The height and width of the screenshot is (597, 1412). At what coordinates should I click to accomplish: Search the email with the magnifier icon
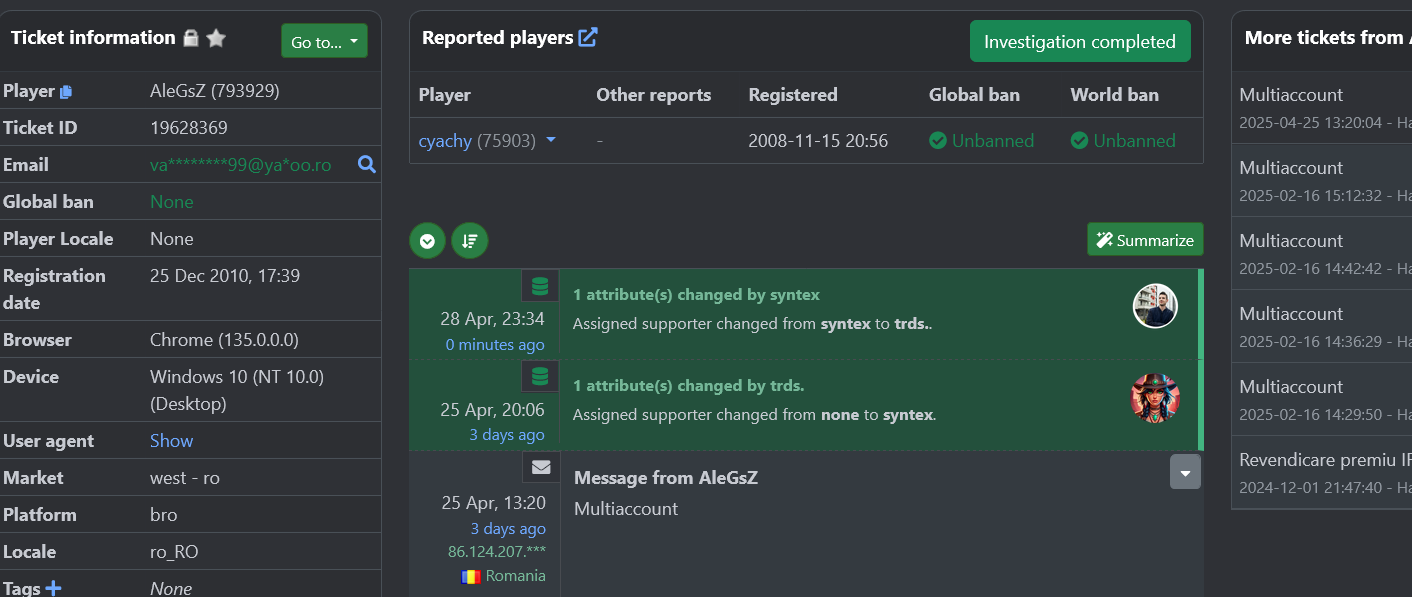click(x=367, y=165)
